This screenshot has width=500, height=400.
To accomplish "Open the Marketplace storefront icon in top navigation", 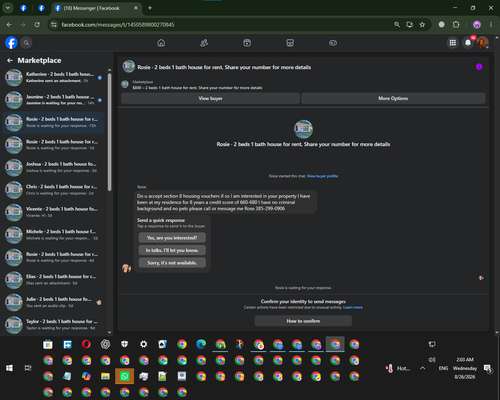I will (290, 43).
